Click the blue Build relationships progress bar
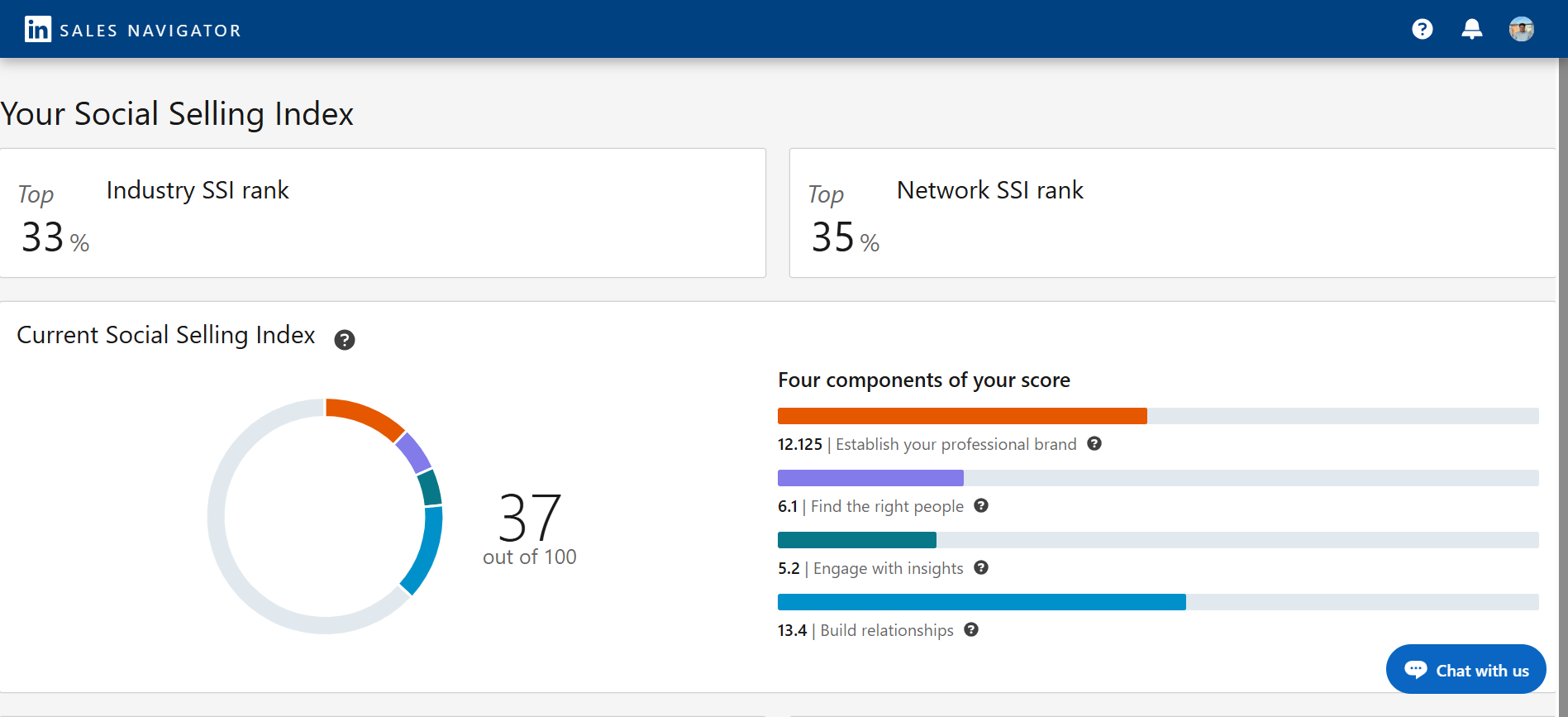Image resolution: width=1568 pixels, height=717 pixels. (x=982, y=602)
